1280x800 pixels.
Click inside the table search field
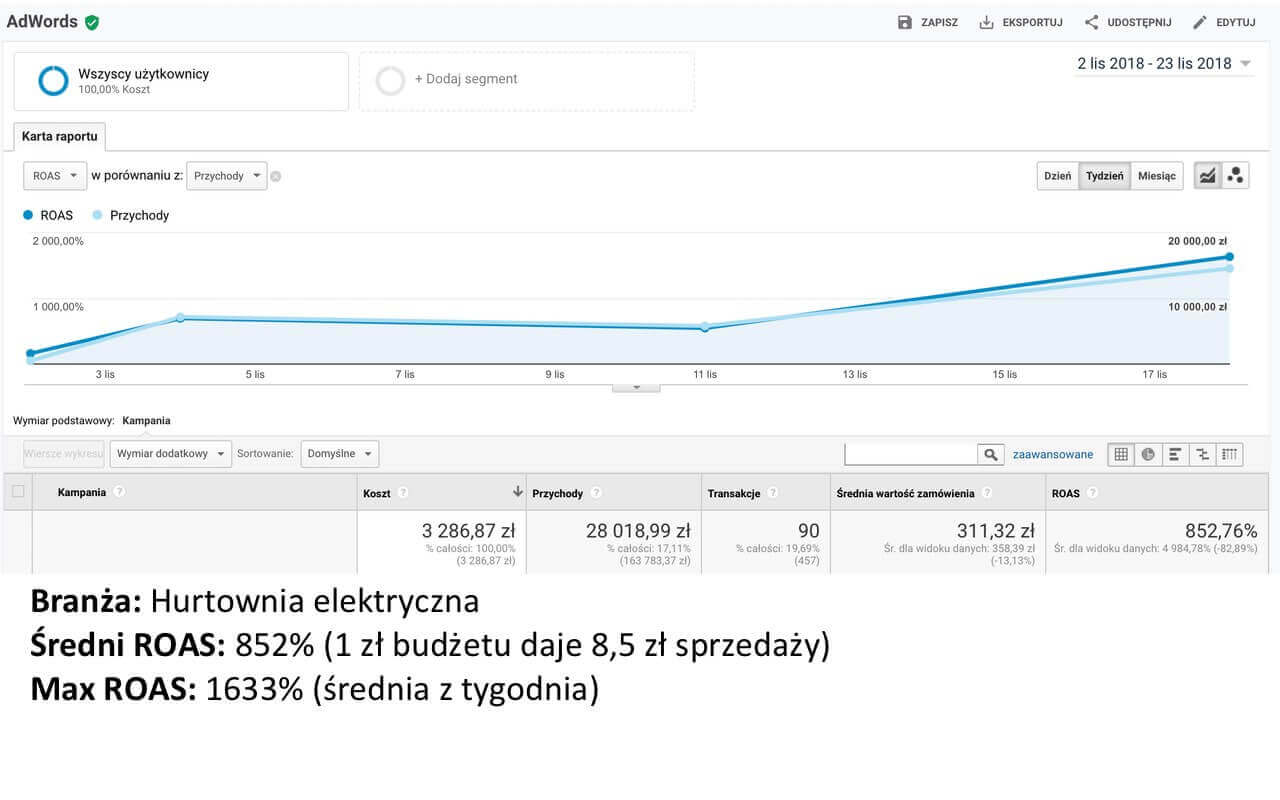910,454
